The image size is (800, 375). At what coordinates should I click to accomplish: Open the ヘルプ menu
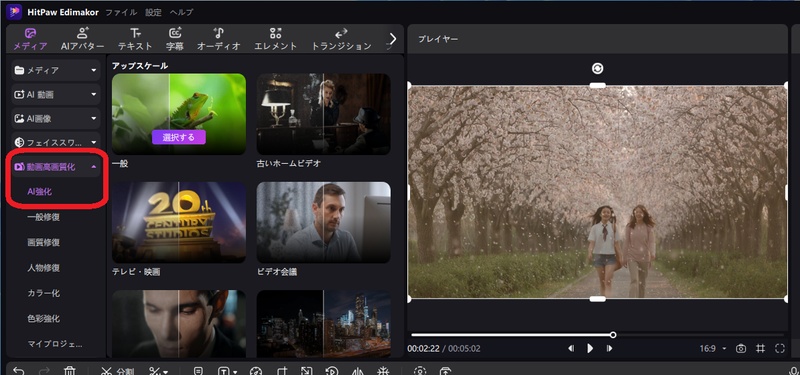tap(181, 12)
